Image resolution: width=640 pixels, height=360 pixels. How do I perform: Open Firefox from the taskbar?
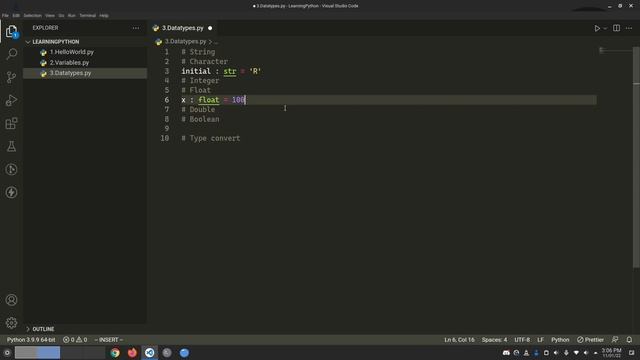coord(132,353)
